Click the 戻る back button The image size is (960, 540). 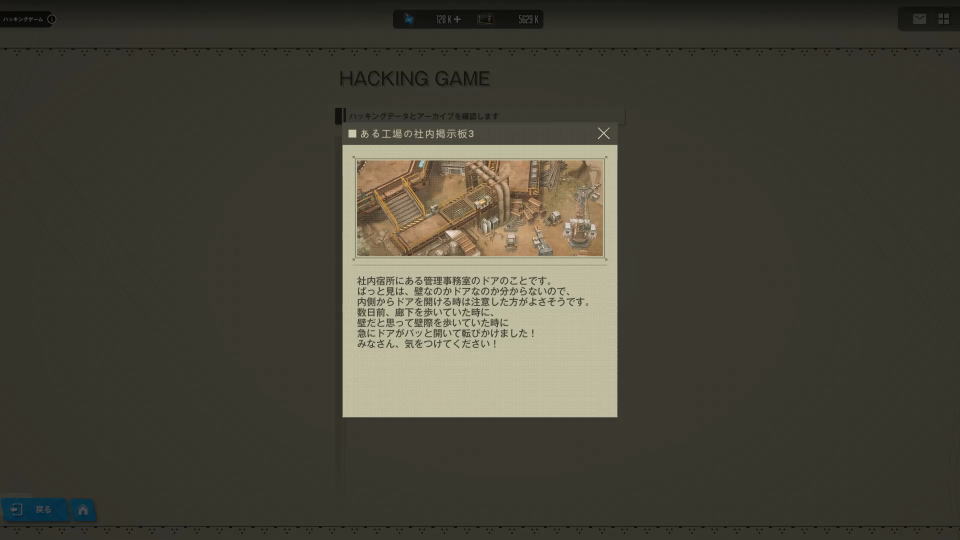click(34, 509)
